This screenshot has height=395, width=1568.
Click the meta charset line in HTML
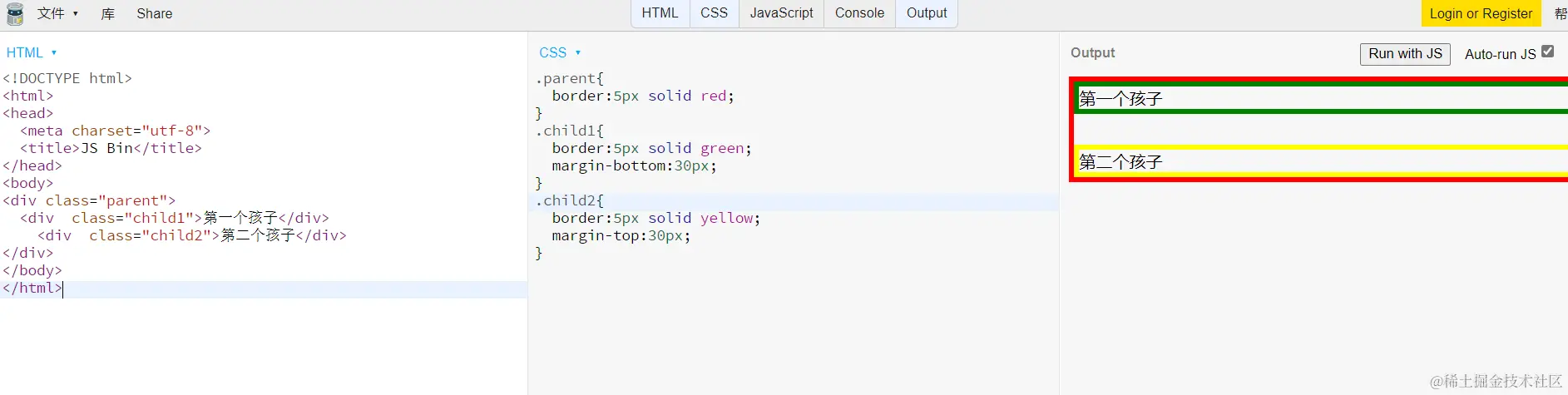pyautogui.click(x=115, y=131)
